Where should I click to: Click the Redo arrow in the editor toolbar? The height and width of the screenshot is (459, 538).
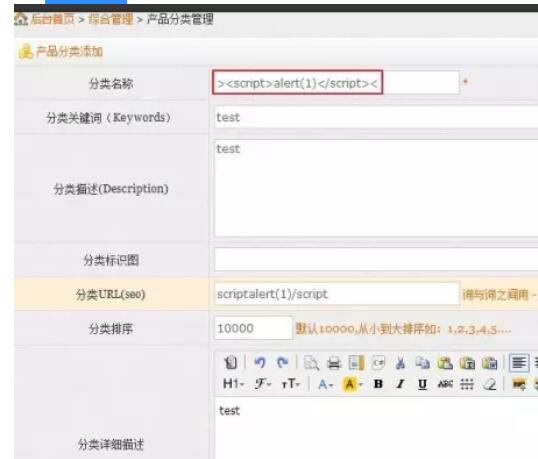[x=282, y=362]
